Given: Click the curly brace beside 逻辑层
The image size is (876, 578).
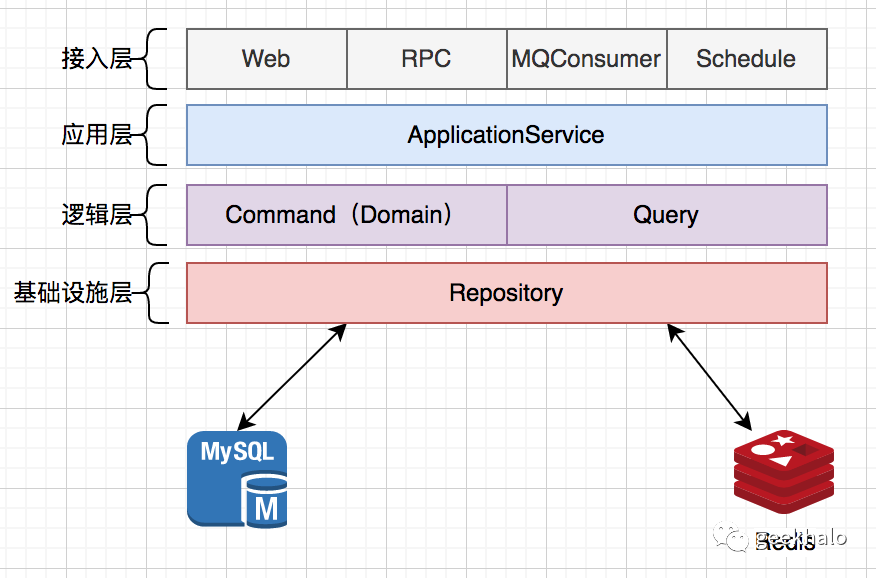Looking at the screenshot, I should (x=151, y=215).
